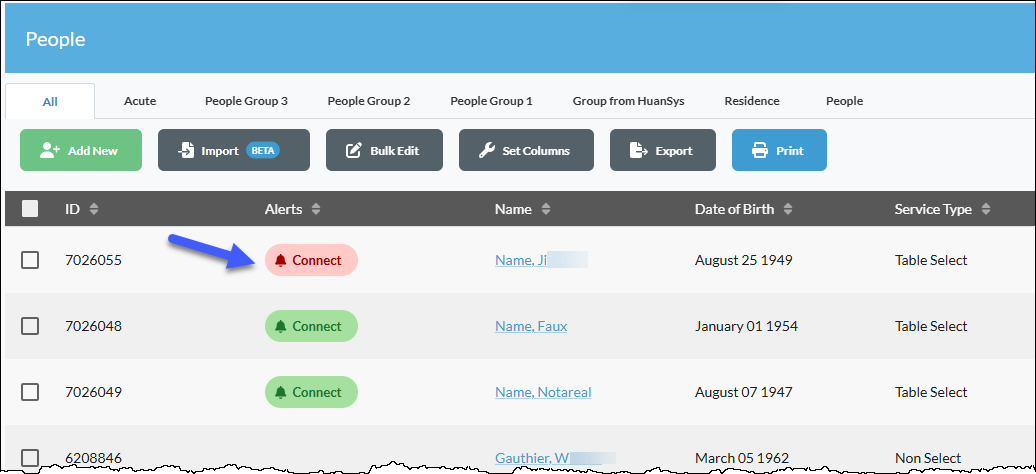The height and width of the screenshot is (474, 1036).
Task: Click the green Connect alert for 7026048
Action: [311, 326]
